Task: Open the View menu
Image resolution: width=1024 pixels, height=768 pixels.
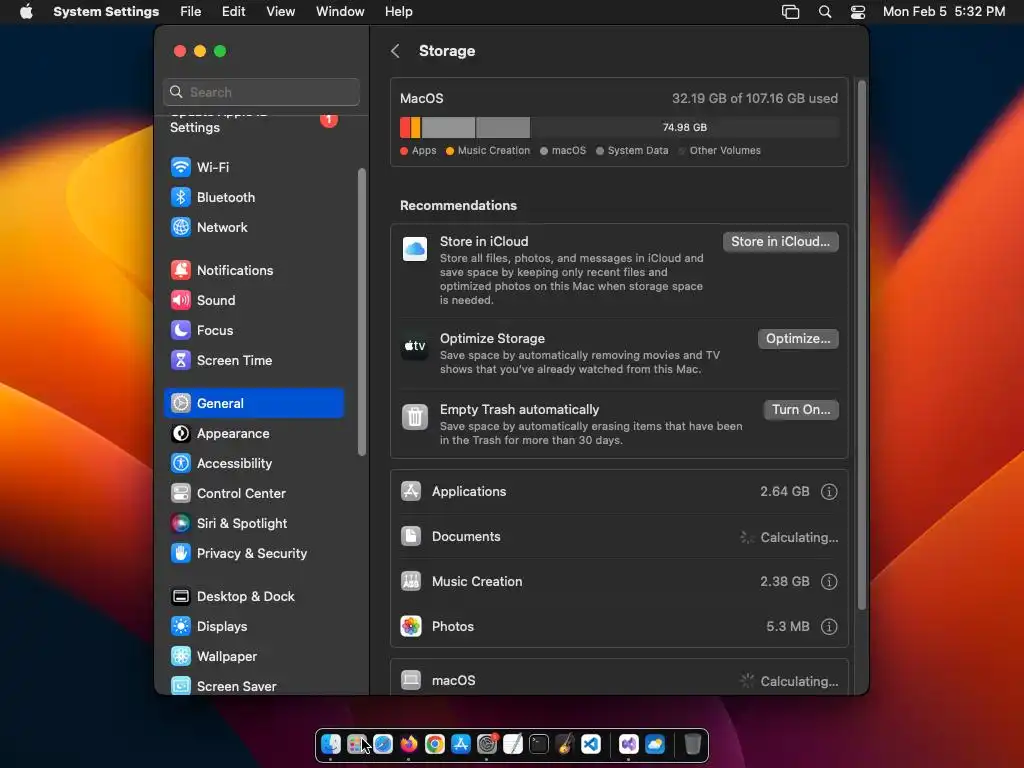Action: click(x=280, y=12)
